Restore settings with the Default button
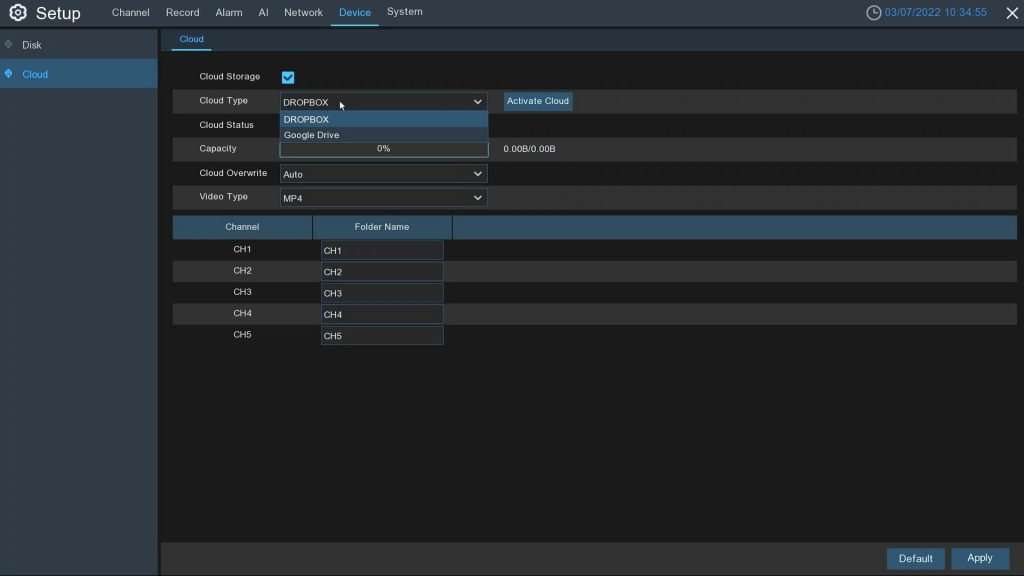This screenshot has width=1024, height=576. coord(915,558)
